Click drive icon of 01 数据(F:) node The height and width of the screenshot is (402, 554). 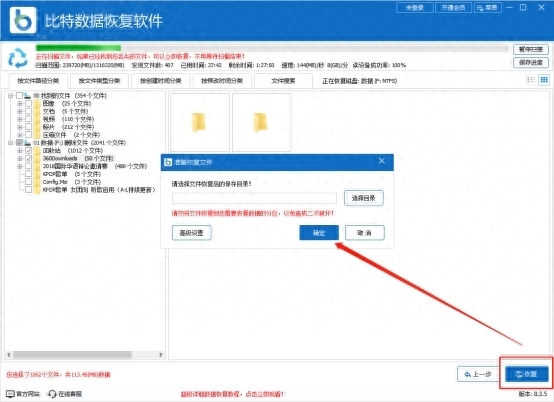[x=28, y=143]
